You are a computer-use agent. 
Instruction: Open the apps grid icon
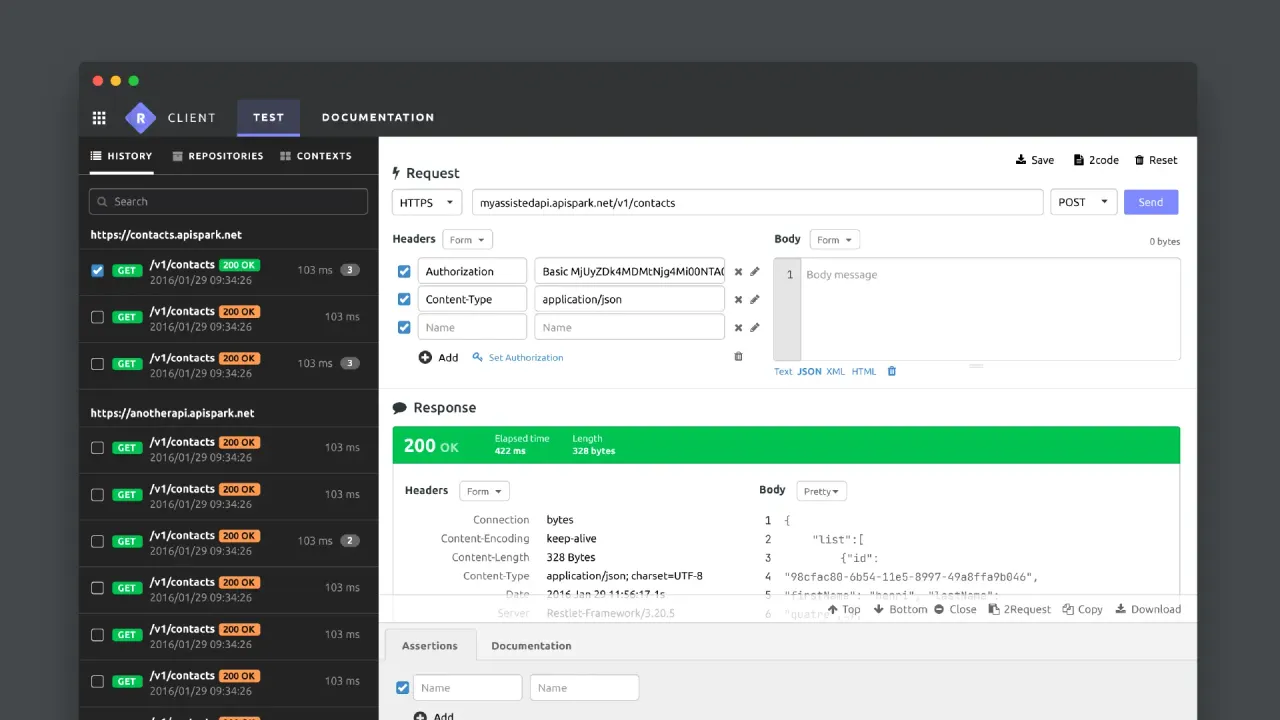[x=99, y=118]
